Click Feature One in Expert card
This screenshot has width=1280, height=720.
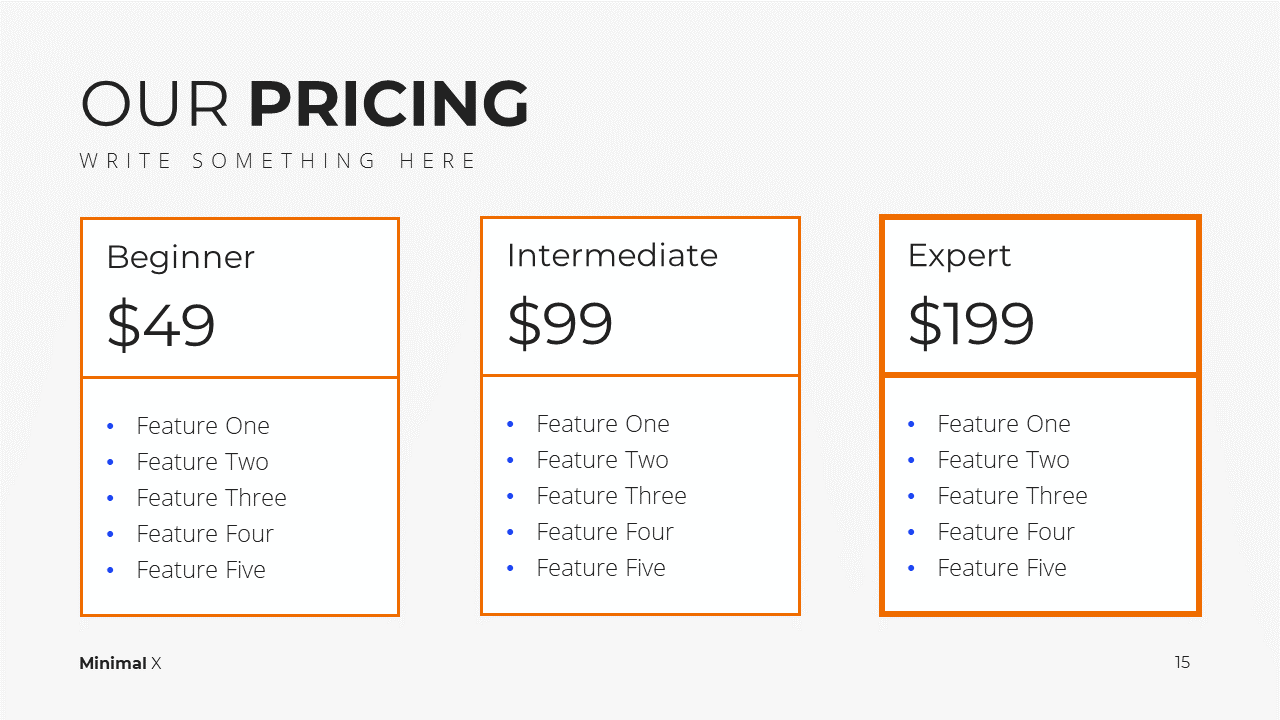pyautogui.click(x=1004, y=424)
